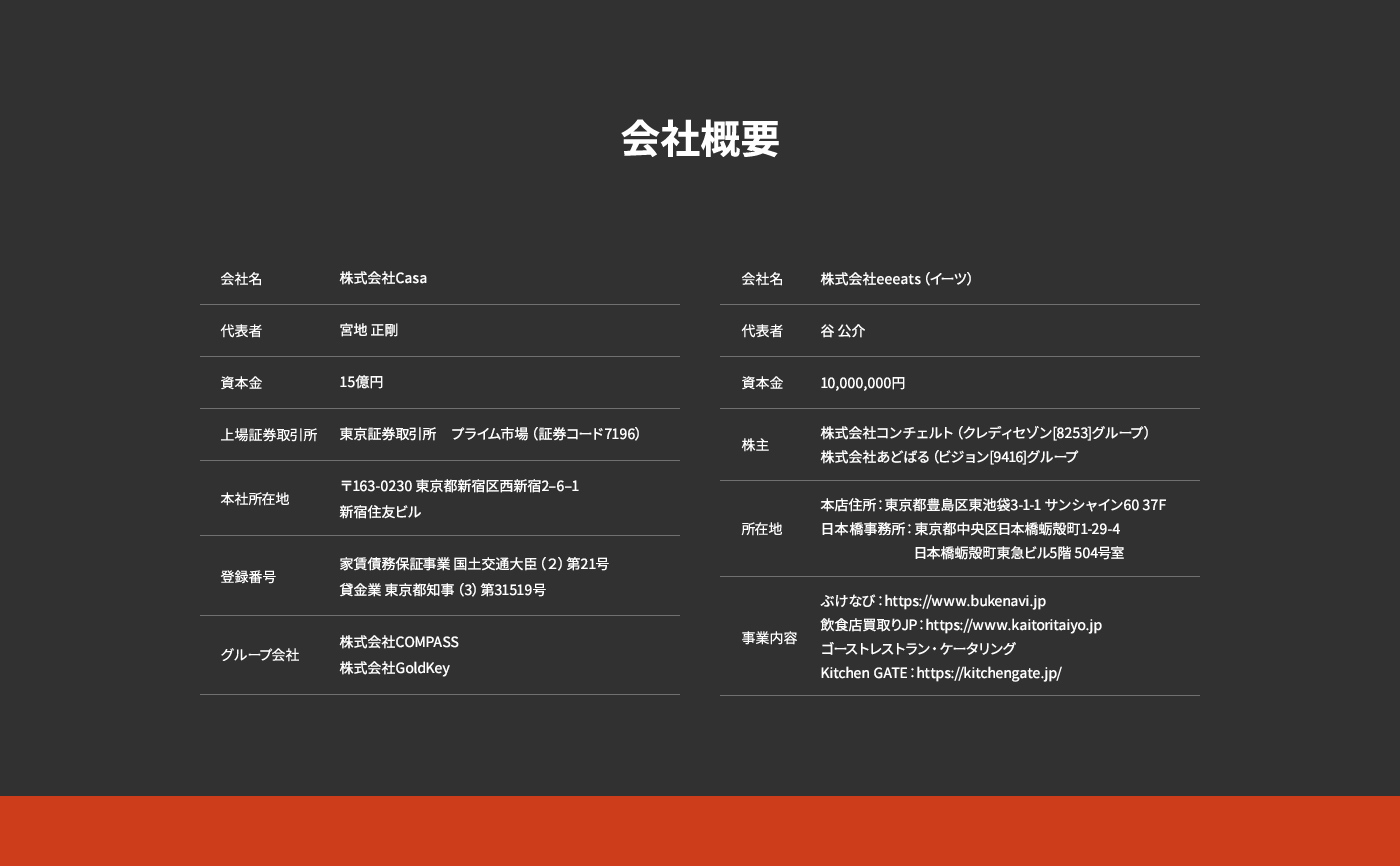The width and height of the screenshot is (1400, 866).
Task: Select the 本社所在地 address row
Action: (440, 498)
